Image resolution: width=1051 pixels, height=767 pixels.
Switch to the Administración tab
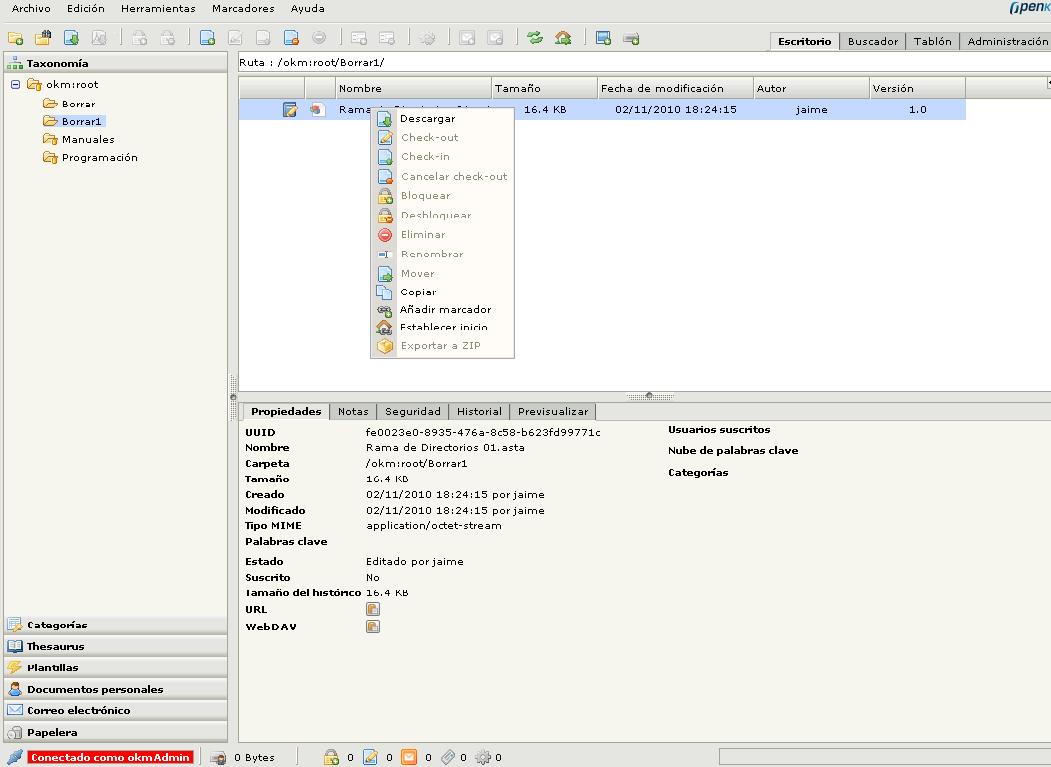1007,42
